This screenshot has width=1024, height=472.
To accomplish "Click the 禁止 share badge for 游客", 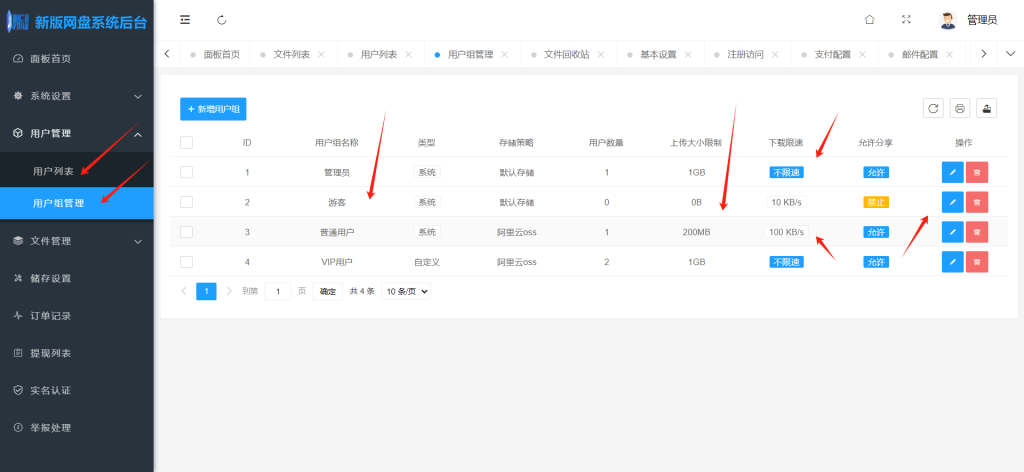I will [876, 202].
